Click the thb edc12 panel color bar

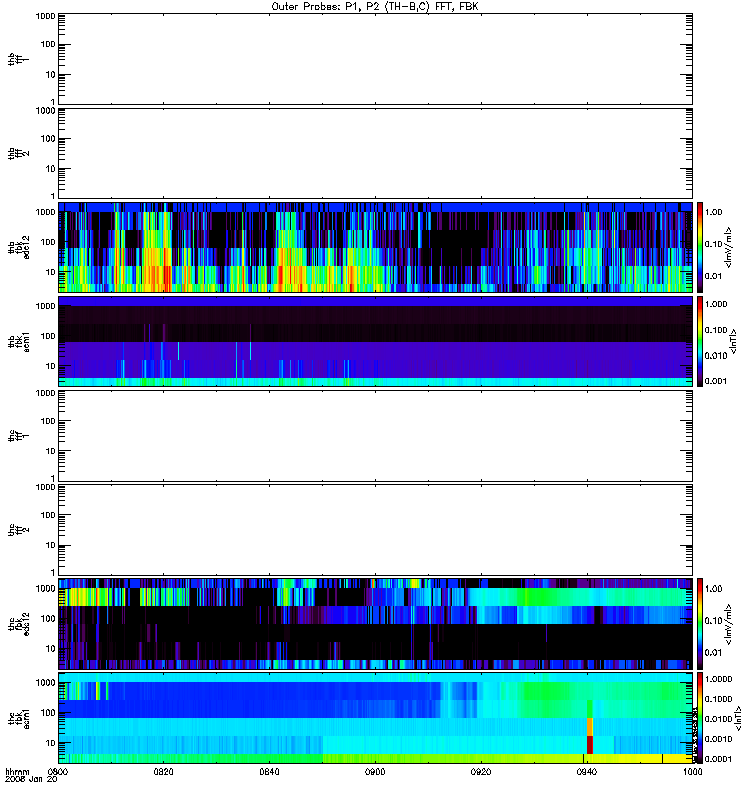coord(700,247)
